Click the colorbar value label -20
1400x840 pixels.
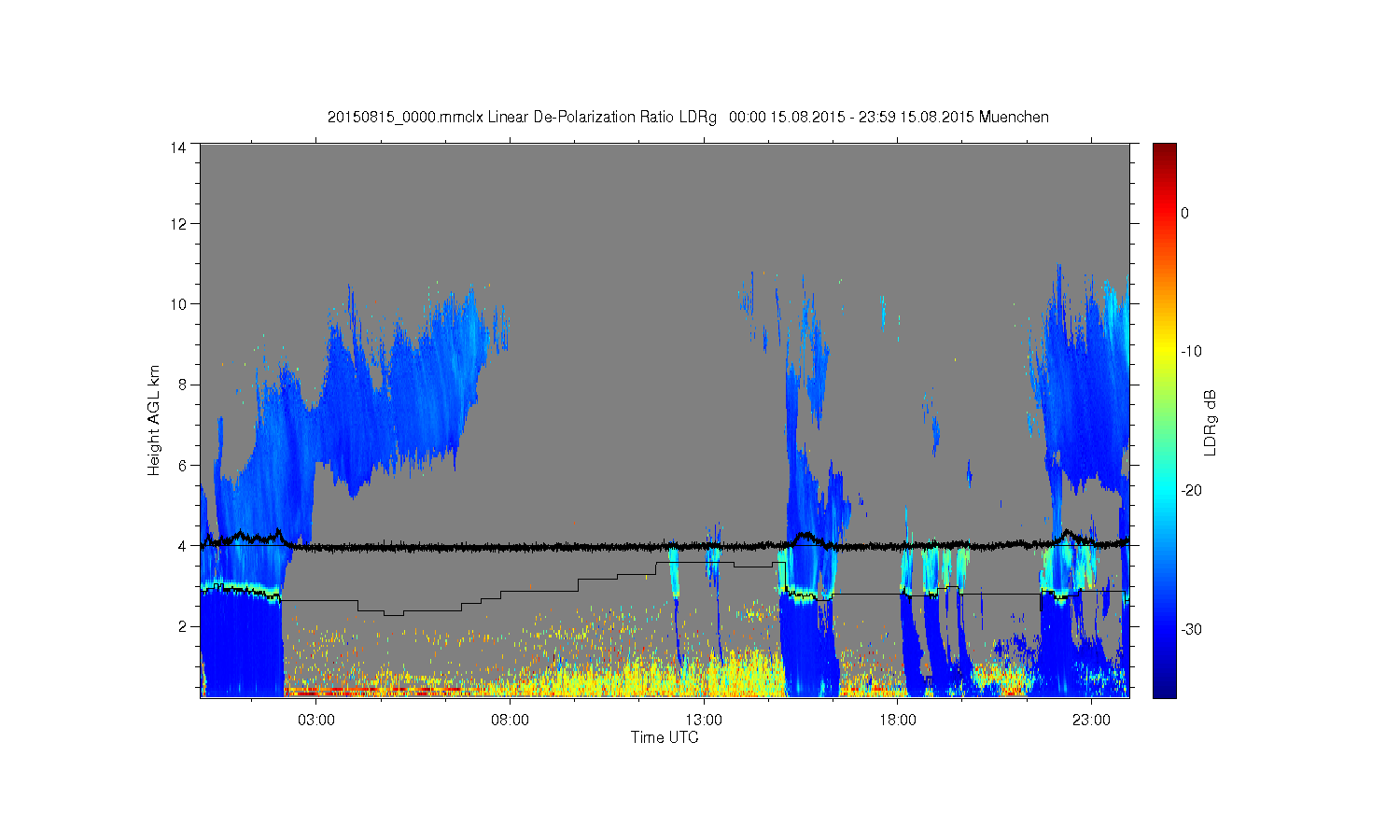point(1191,491)
